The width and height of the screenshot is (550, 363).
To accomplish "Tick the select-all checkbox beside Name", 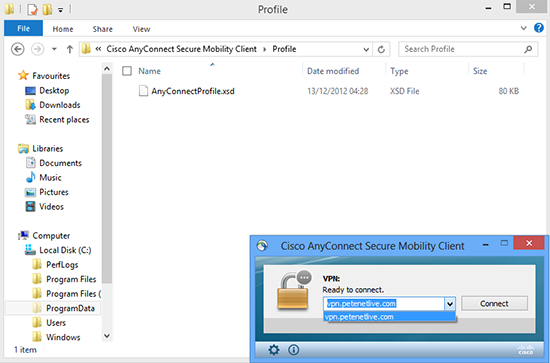I will [127, 71].
